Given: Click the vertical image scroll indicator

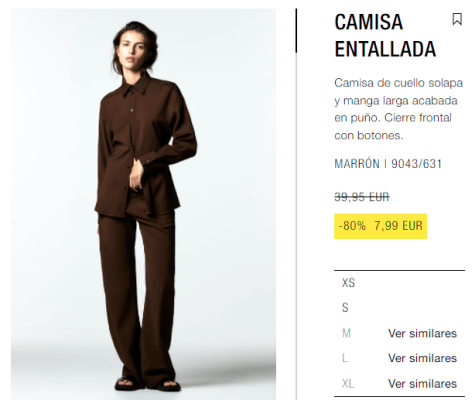Looking at the screenshot, I should tap(296, 31).
